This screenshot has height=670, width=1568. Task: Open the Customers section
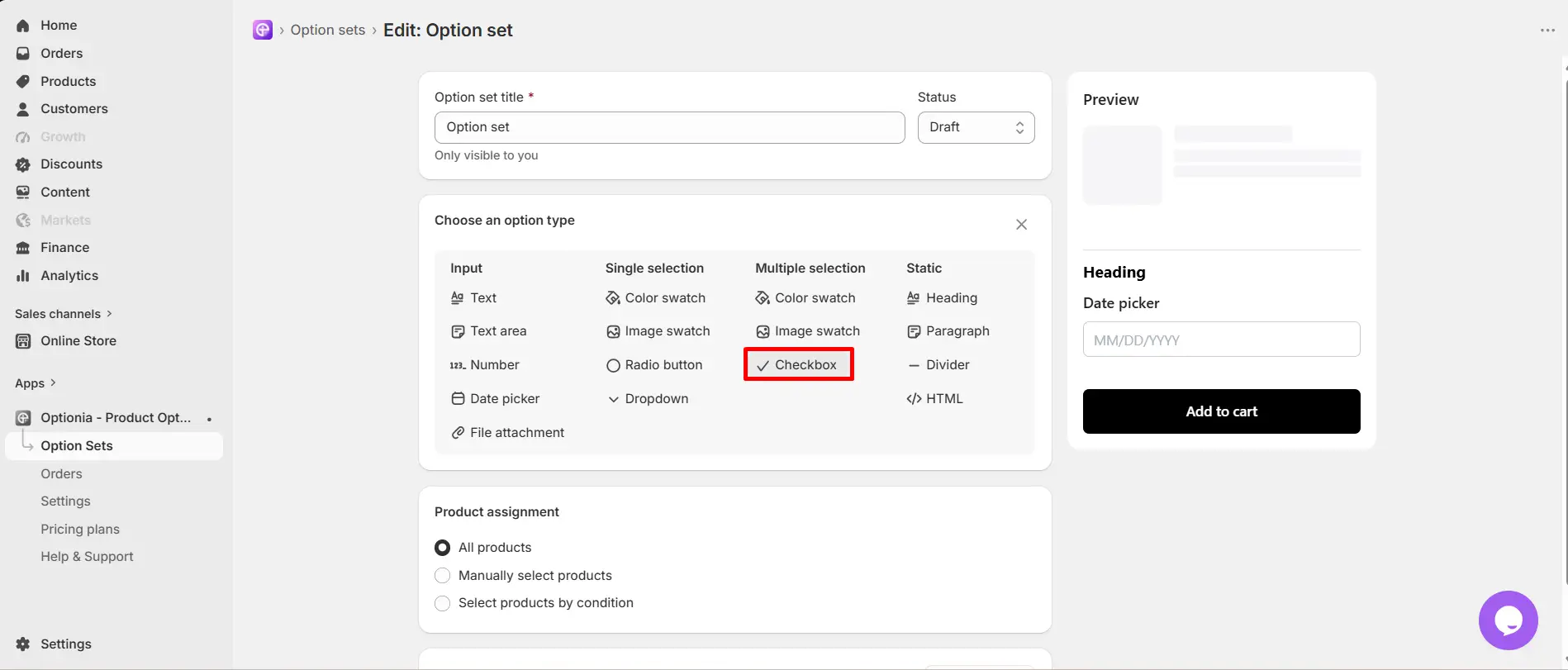click(74, 109)
